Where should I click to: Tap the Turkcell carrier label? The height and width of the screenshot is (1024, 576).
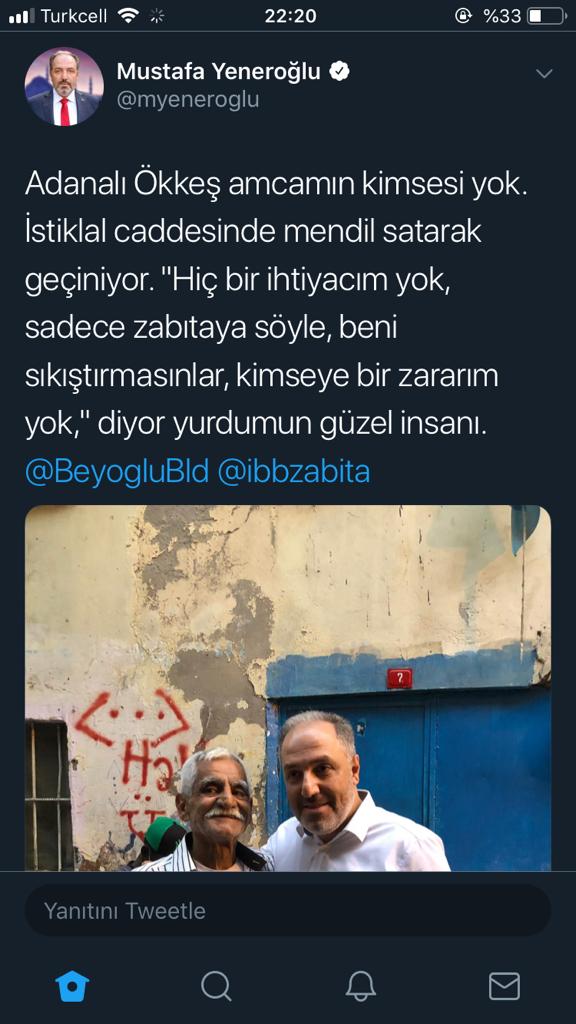click(x=74, y=16)
